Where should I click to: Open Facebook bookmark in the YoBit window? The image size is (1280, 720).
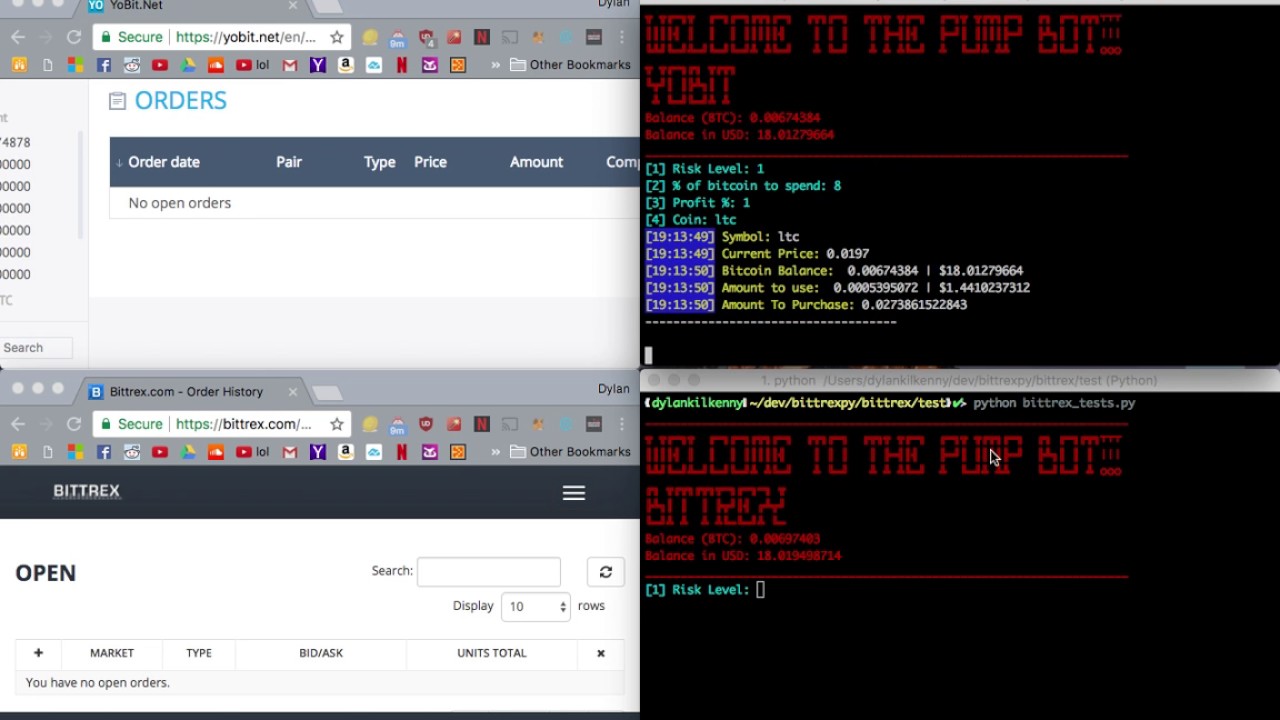(x=104, y=65)
